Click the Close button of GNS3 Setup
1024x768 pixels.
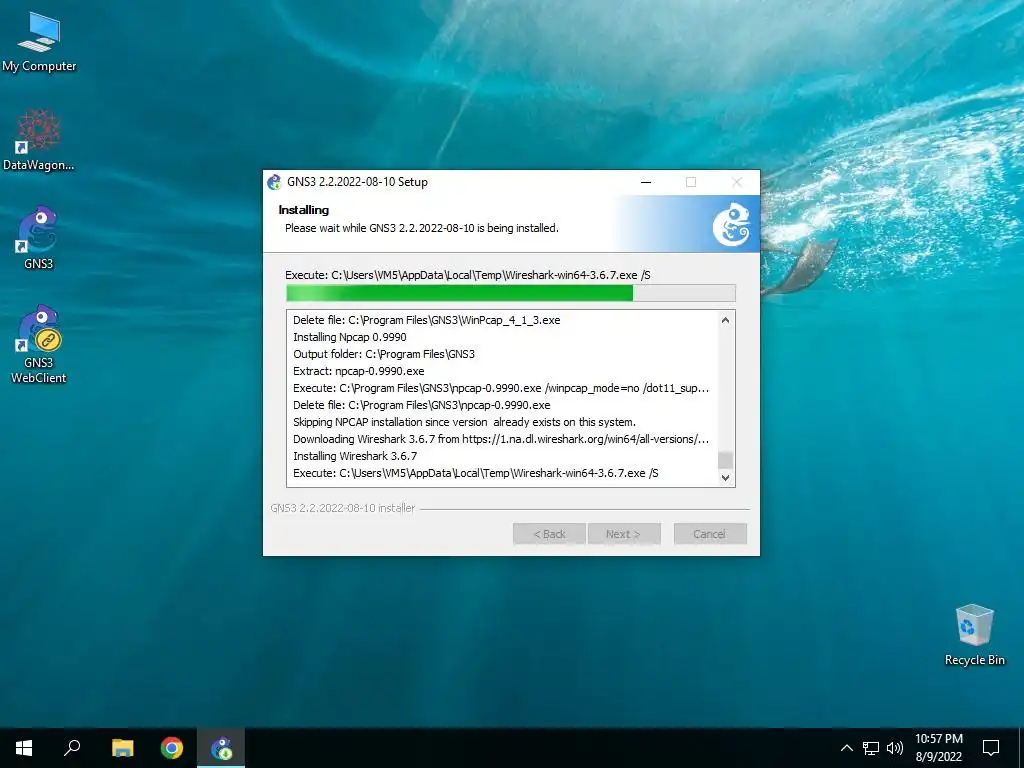(x=737, y=182)
